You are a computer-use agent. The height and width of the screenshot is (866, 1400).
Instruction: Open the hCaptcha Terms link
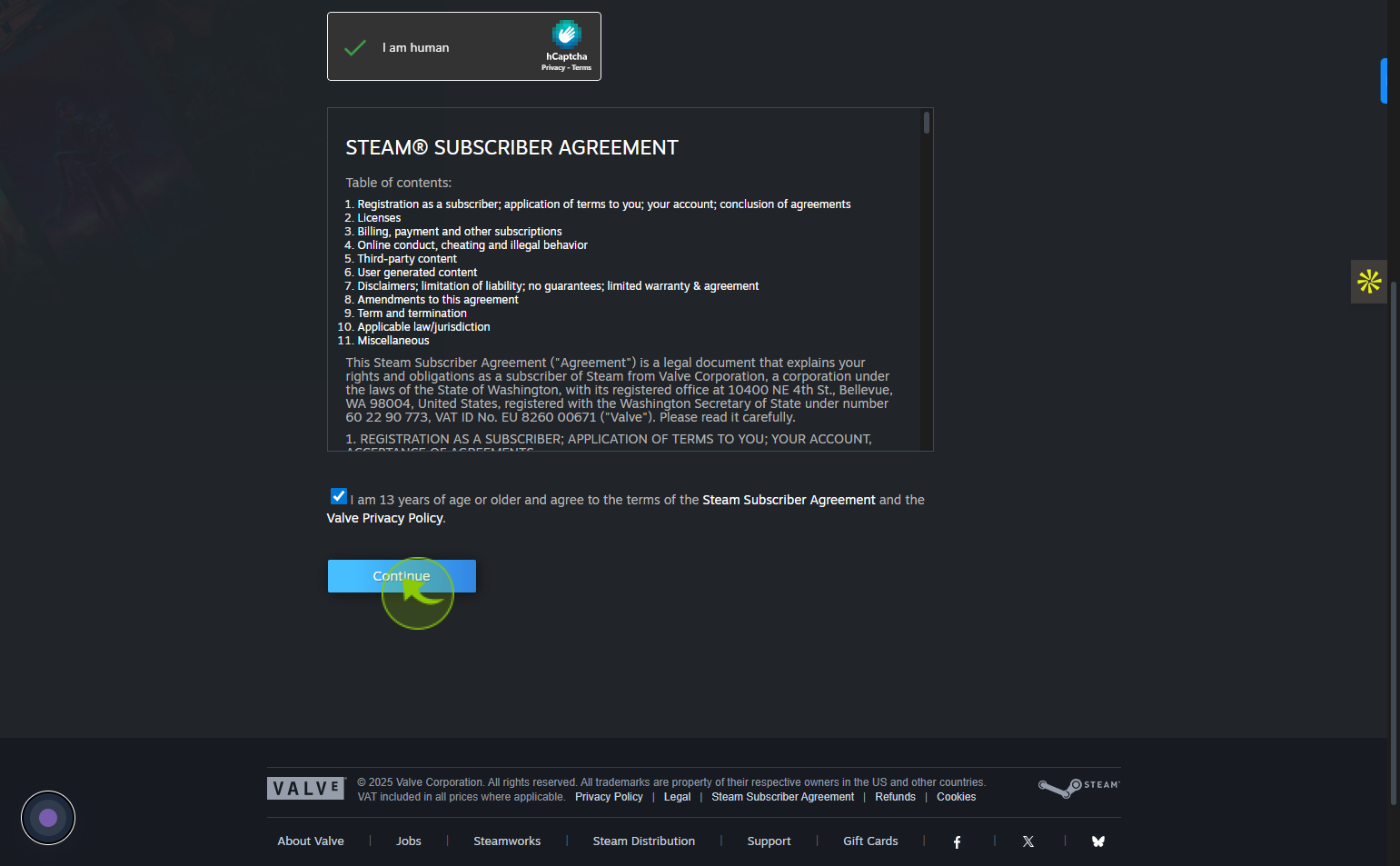581,67
